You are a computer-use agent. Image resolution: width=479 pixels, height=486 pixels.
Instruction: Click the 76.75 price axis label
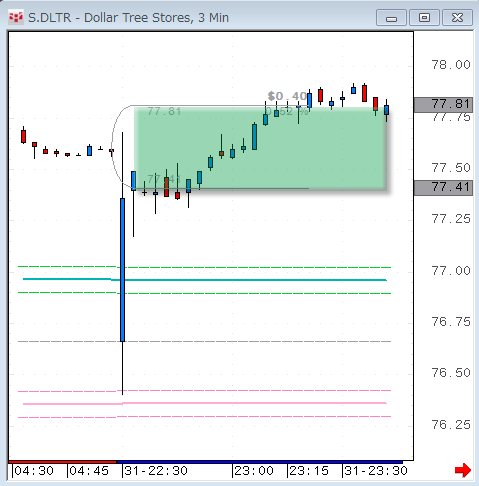[x=451, y=322]
